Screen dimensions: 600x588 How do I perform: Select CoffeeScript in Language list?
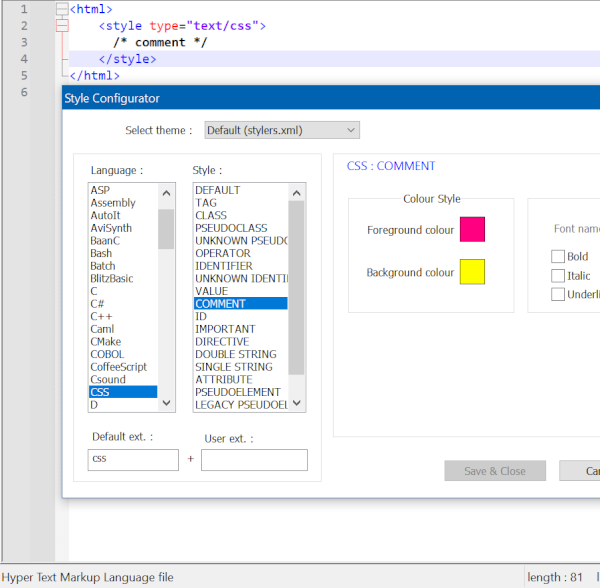click(123, 367)
